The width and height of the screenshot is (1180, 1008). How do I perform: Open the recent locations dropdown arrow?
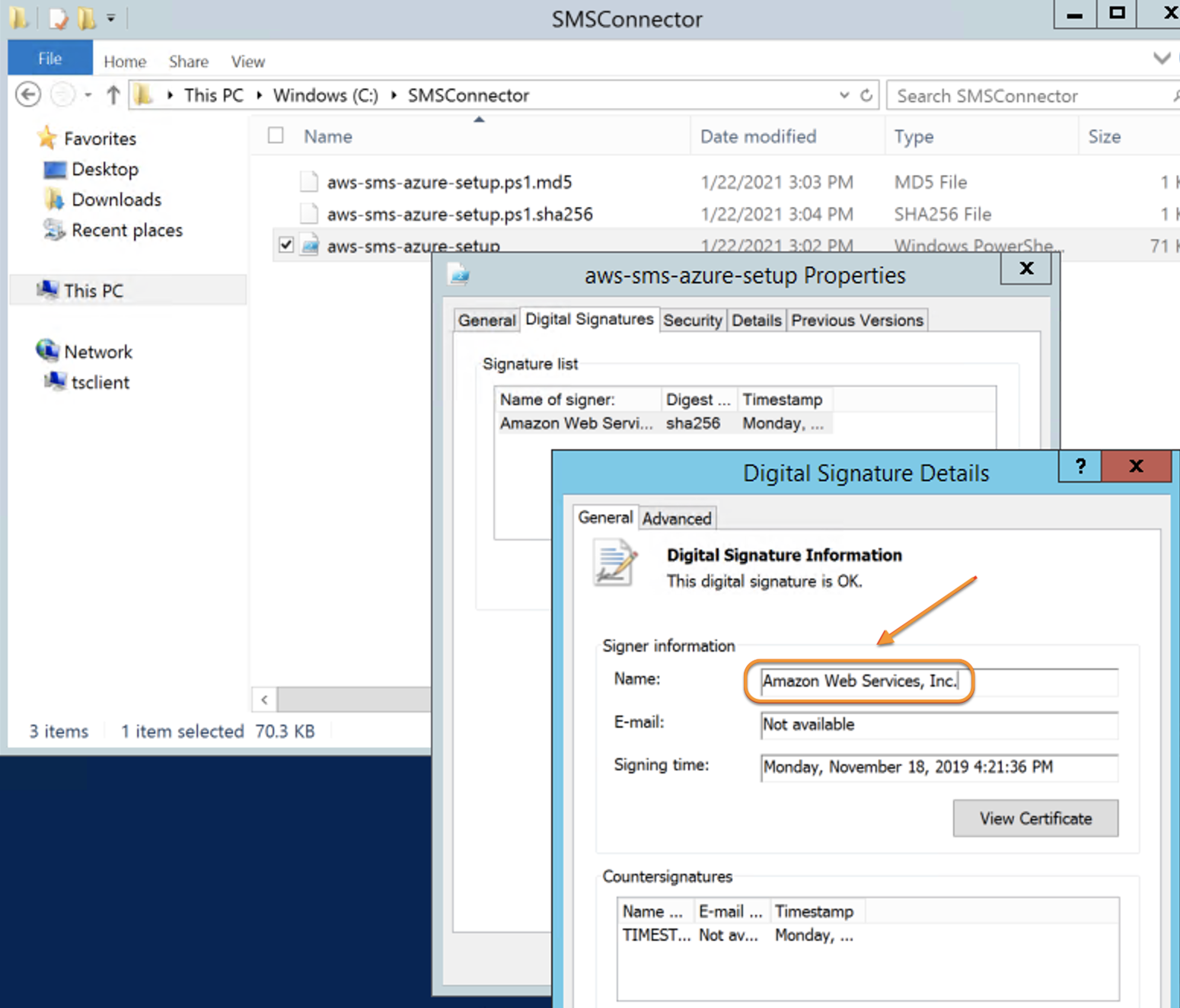pos(88,95)
